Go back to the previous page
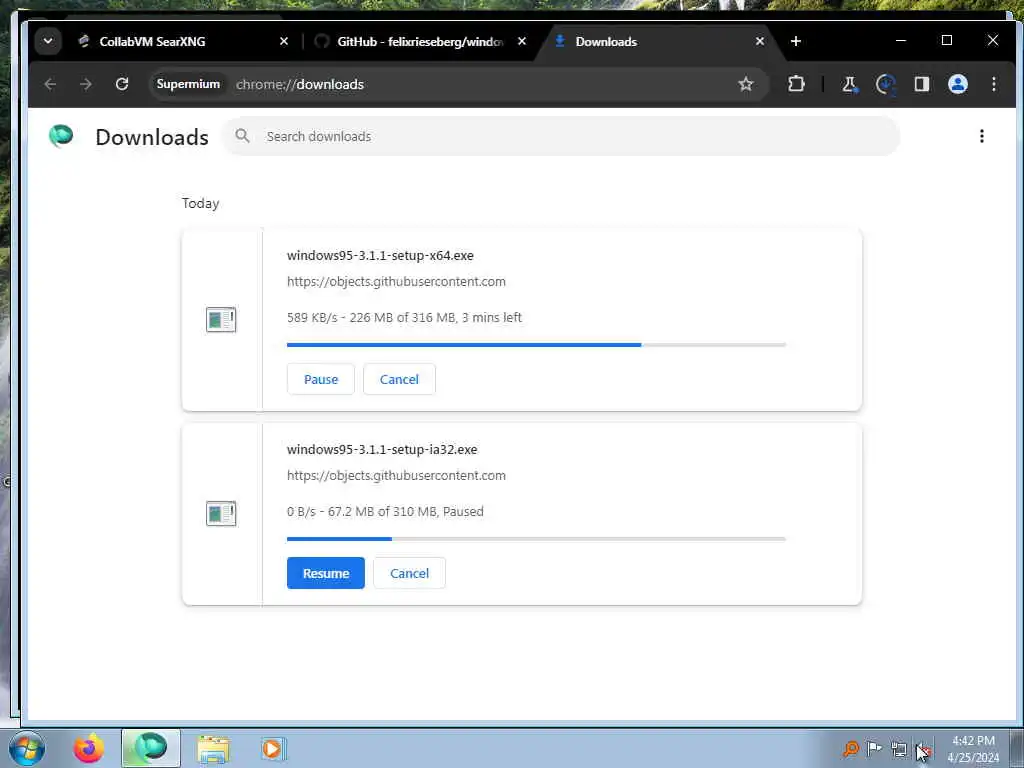 50,84
